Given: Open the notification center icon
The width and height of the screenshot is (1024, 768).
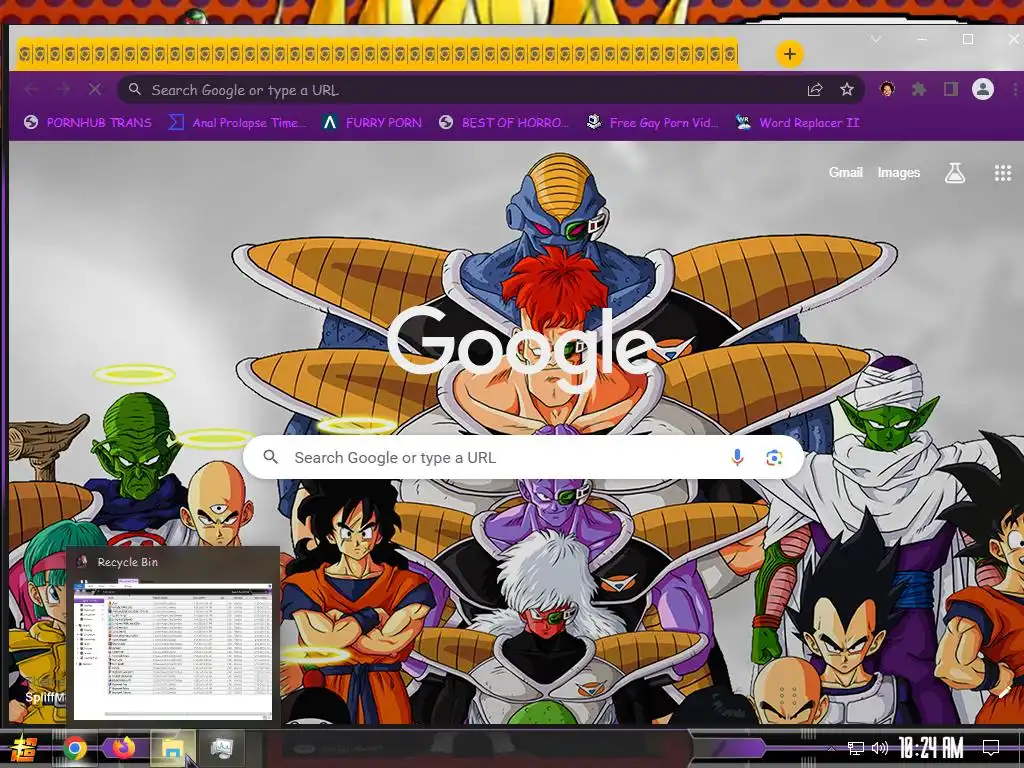Looking at the screenshot, I should (991, 748).
